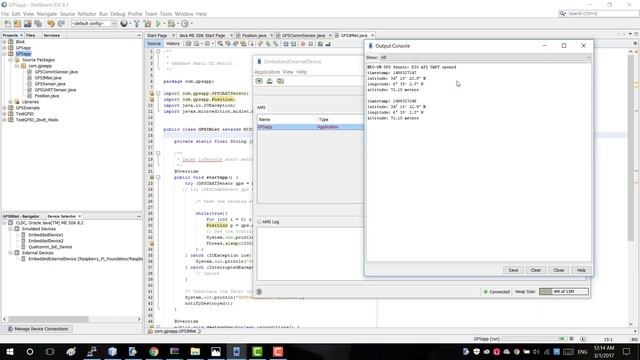Collapse the Emulated Devices node

click(x=11, y=229)
